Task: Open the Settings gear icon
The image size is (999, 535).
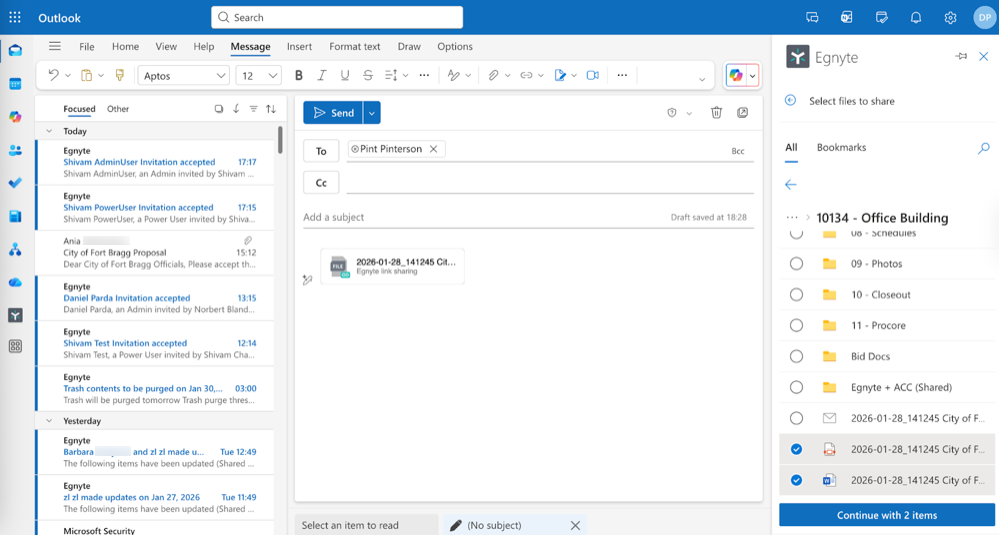Action: 950,17
